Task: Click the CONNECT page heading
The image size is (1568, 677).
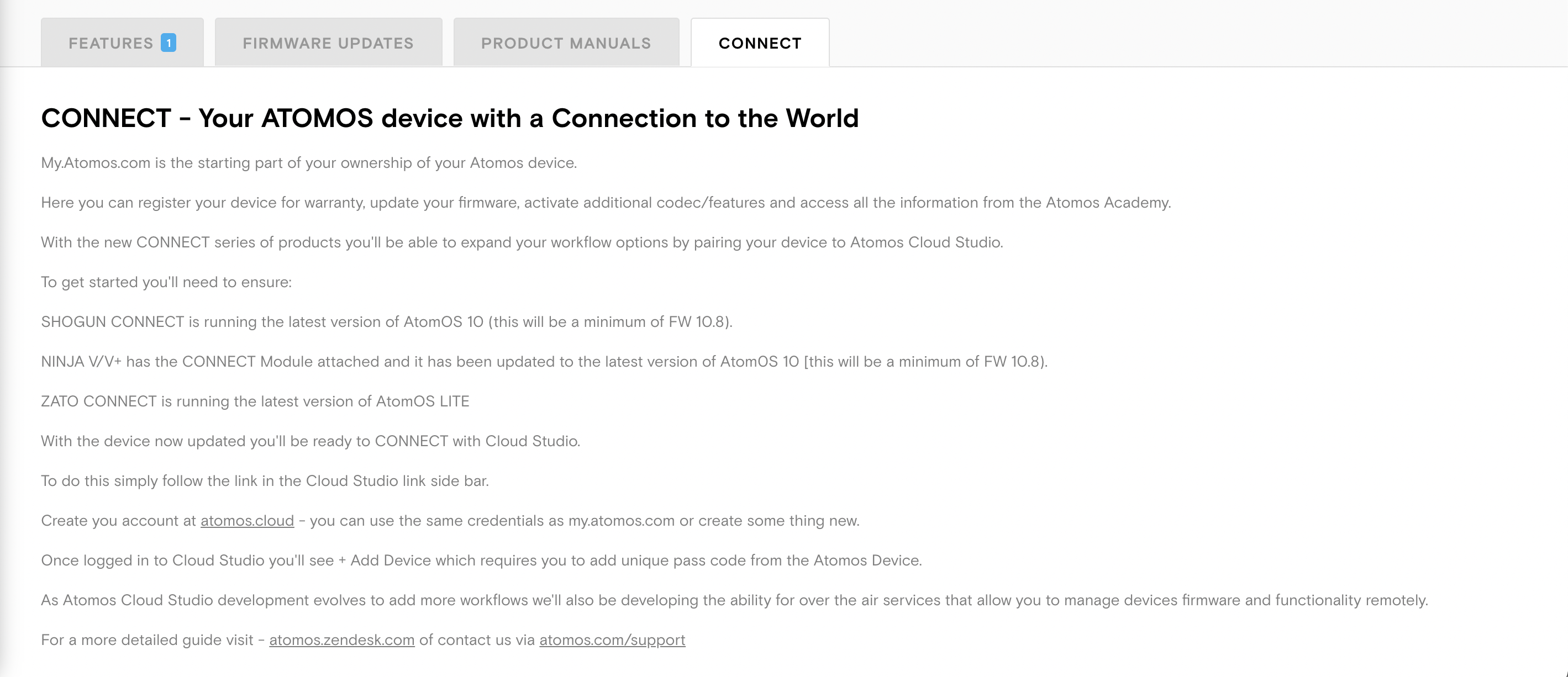Action: 450,118
